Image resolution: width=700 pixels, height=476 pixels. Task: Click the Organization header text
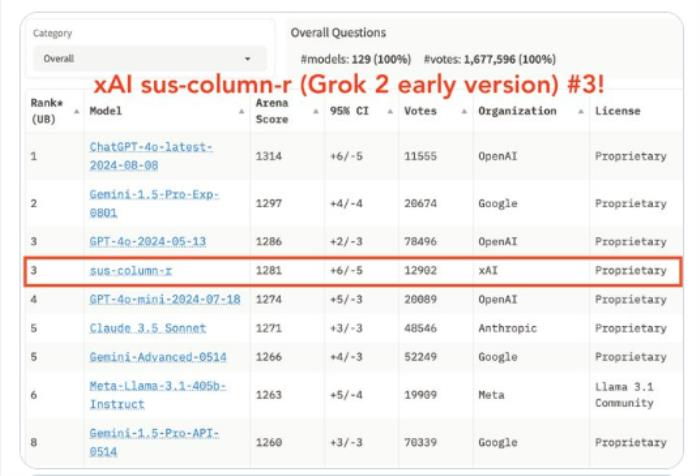point(517,111)
